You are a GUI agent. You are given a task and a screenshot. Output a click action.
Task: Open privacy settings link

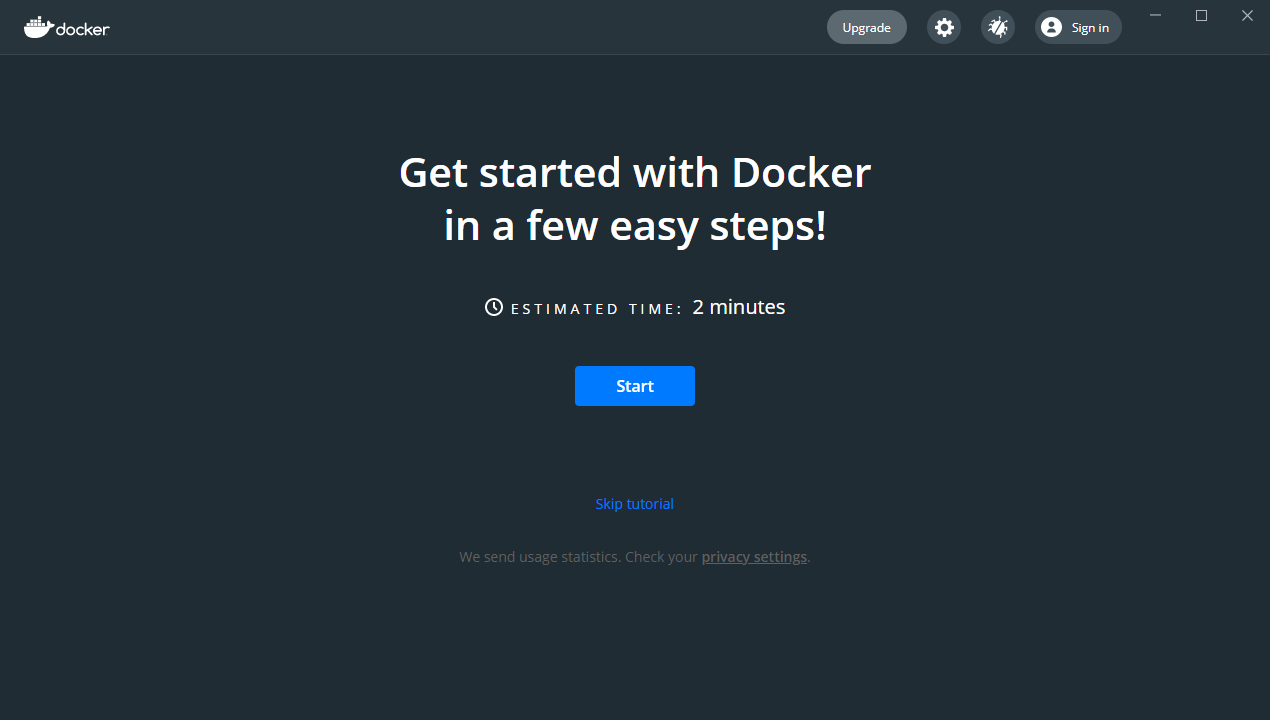click(754, 556)
